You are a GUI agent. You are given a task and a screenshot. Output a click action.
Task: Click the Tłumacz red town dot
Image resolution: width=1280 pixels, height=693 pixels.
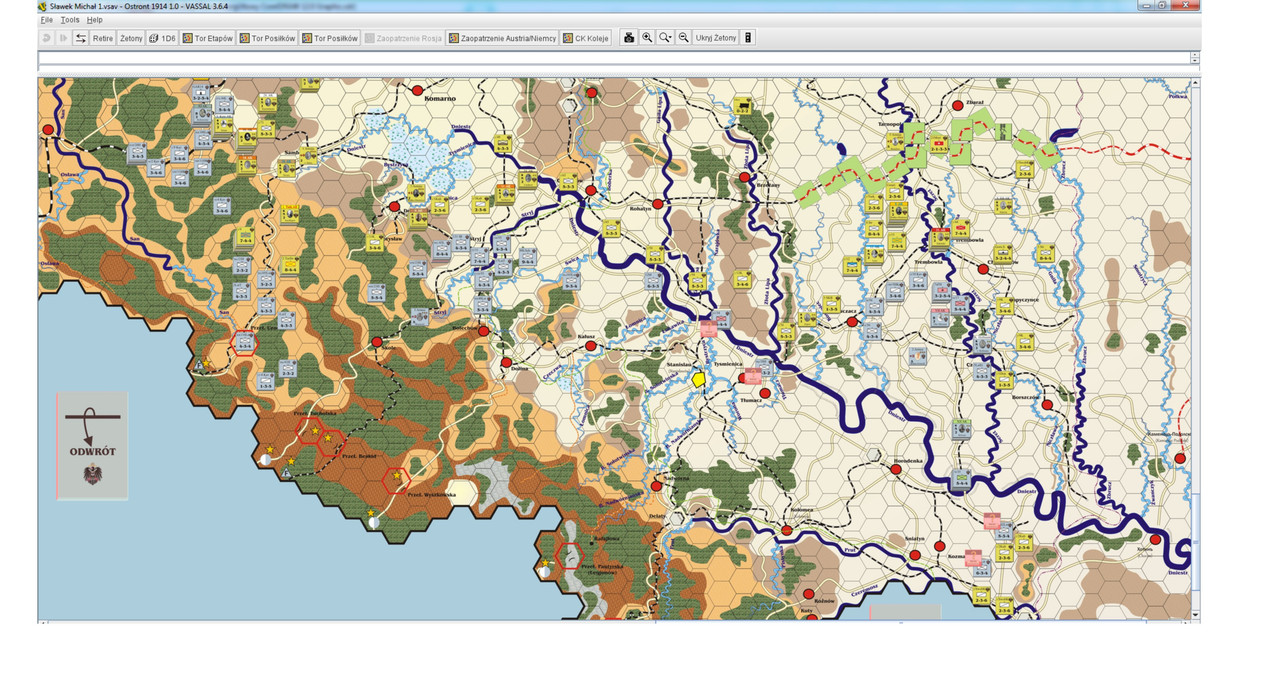point(765,393)
